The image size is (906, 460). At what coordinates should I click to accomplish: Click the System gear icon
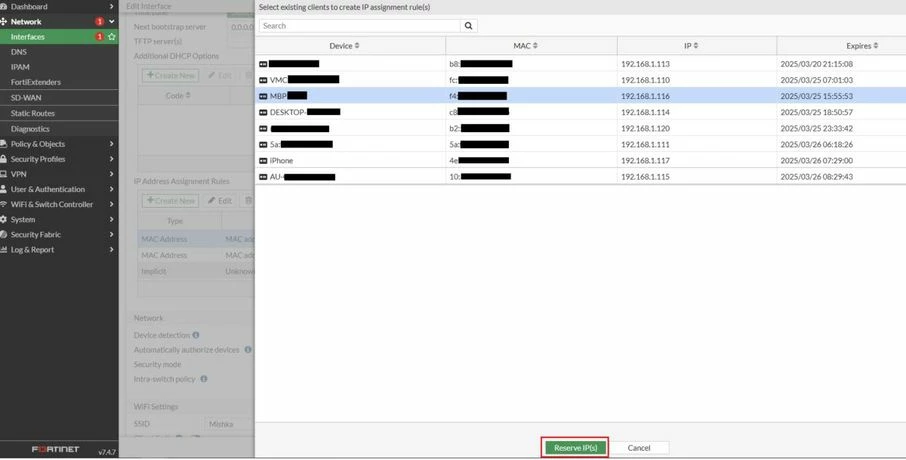point(3,220)
